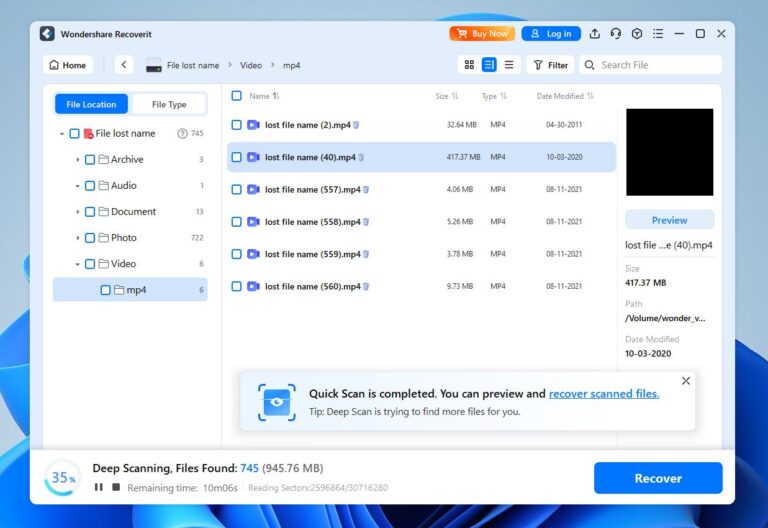Collapse the Video folder tree node
768x528 pixels.
pos(78,264)
